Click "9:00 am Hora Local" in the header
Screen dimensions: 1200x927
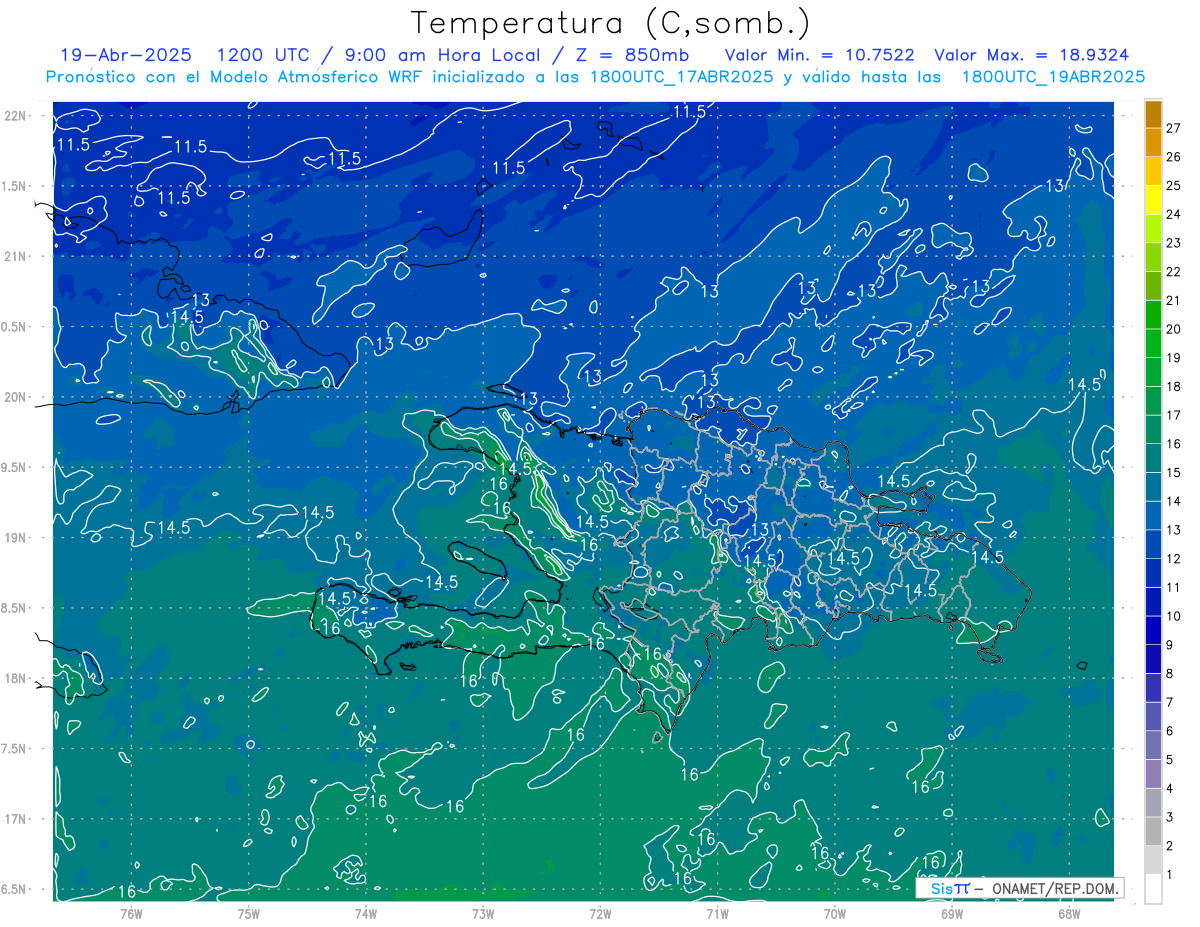[442, 55]
